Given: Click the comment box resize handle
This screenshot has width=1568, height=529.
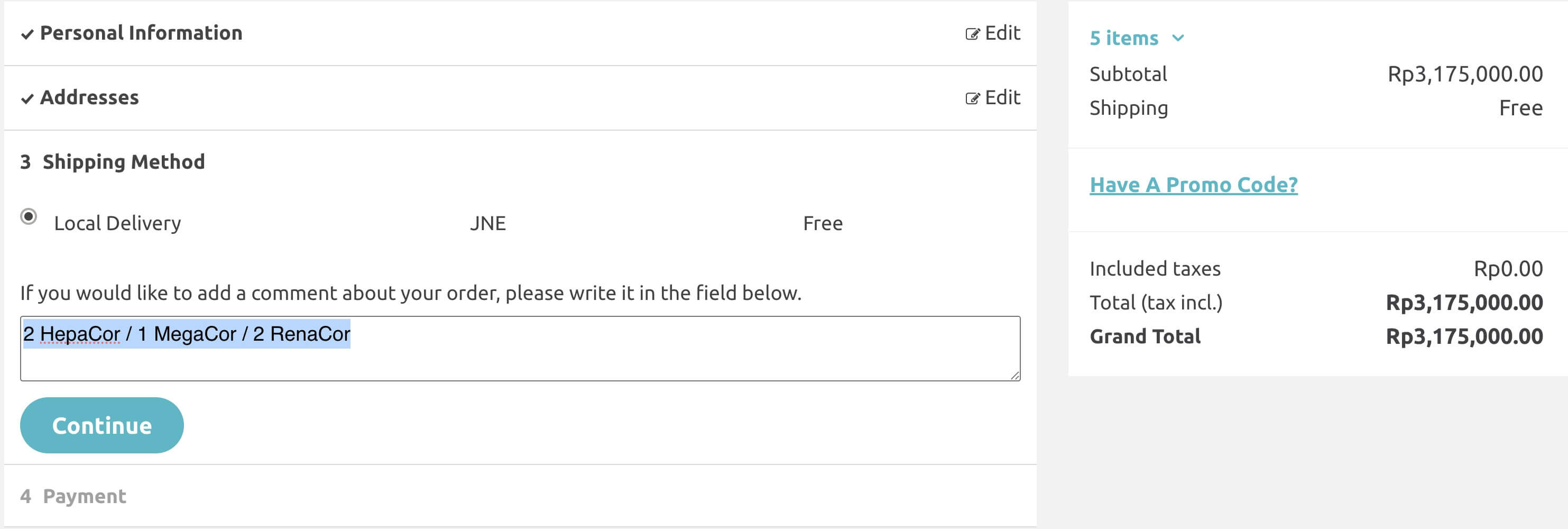Looking at the screenshot, I should (x=1014, y=376).
